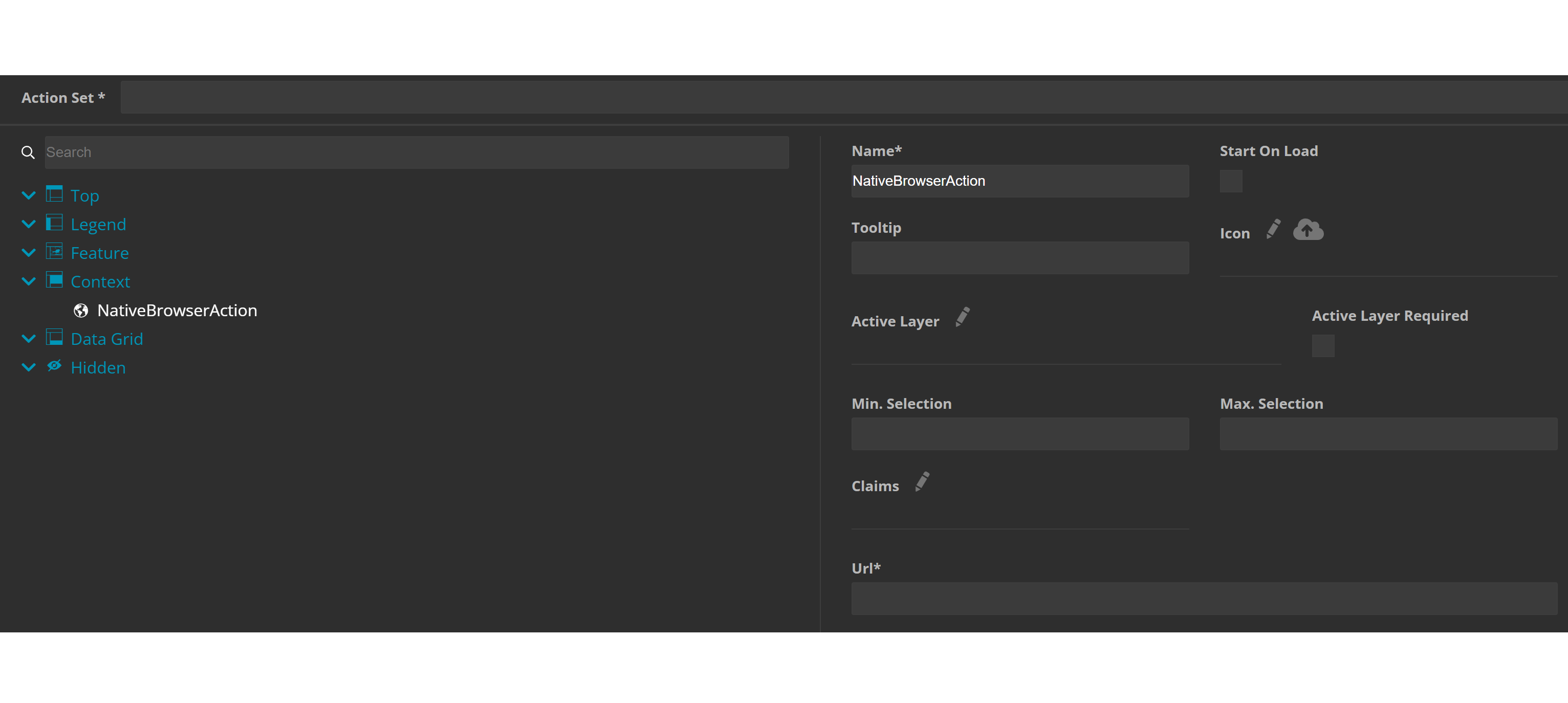The width and height of the screenshot is (1568, 703).
Task: Select the Feature group label
Action: pyautogui.click(x=99, y=253)
